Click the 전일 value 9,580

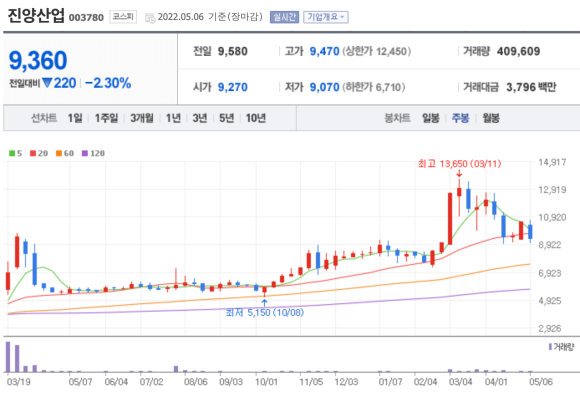232,51
